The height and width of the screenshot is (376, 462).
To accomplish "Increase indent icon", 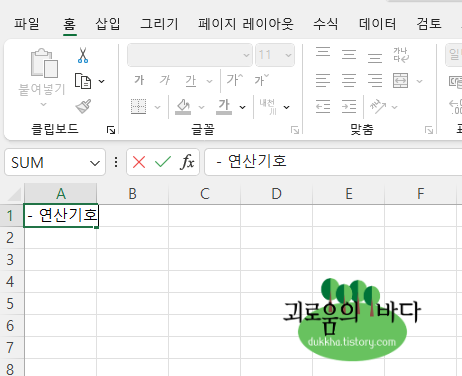I will point(349,107).
